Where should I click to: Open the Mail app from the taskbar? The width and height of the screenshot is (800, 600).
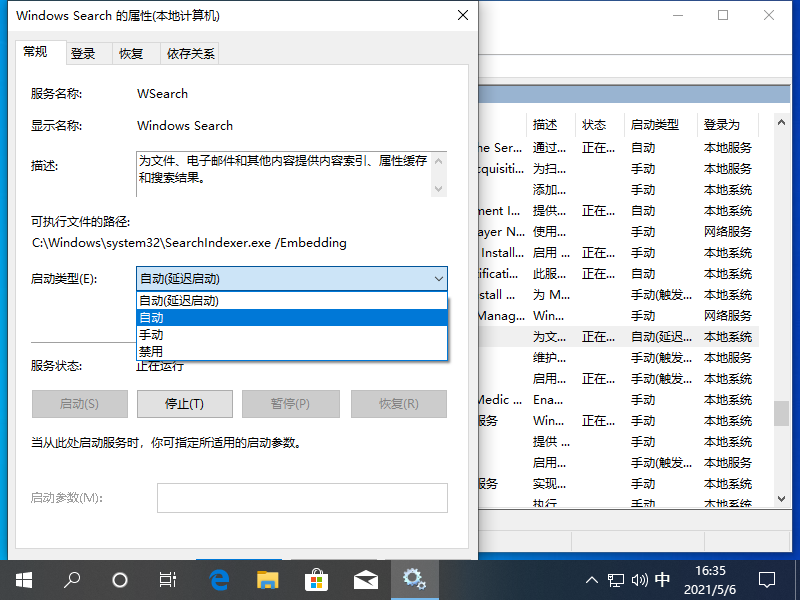365,579
